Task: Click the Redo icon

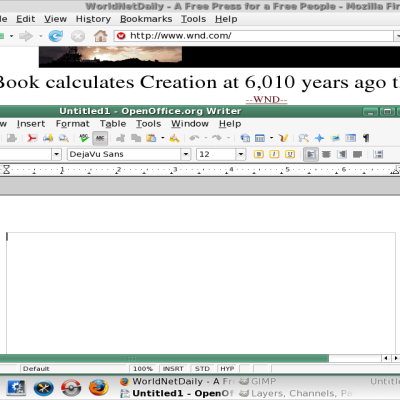Action: click(x=217, y=138)
